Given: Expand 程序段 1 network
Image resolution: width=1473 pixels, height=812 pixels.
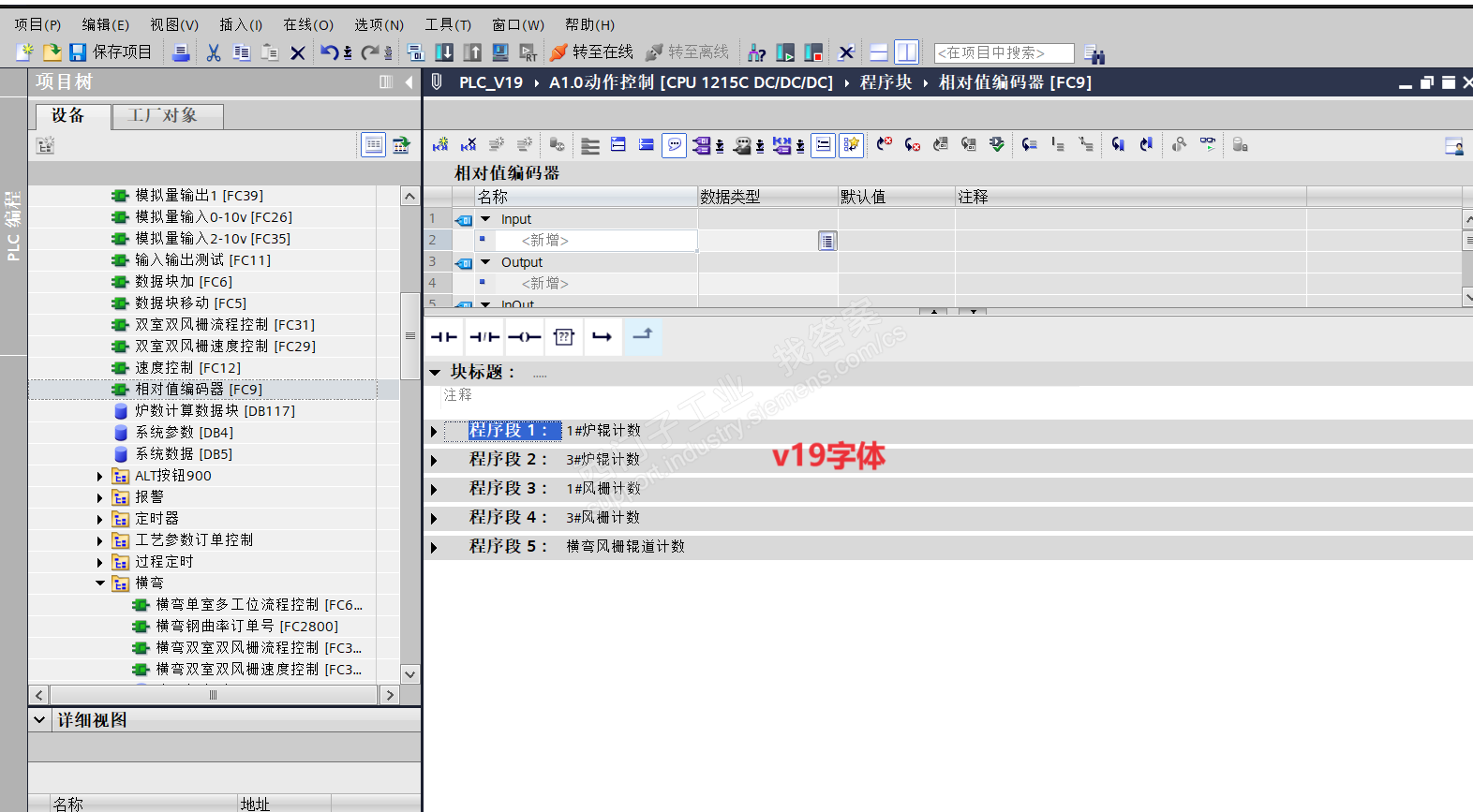Looking at the screenshot, I should click(434, 432).
